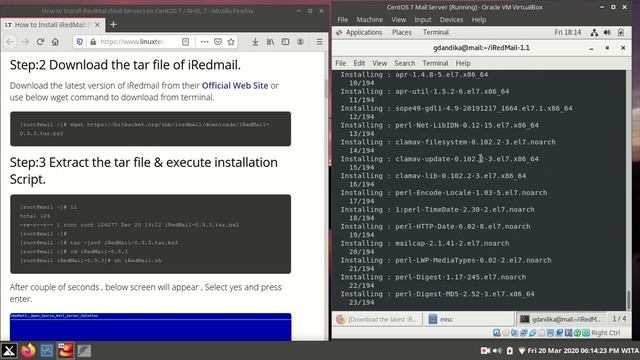Open the X launcher in host taskbar
640x360 pixels.
coord(9,351)
